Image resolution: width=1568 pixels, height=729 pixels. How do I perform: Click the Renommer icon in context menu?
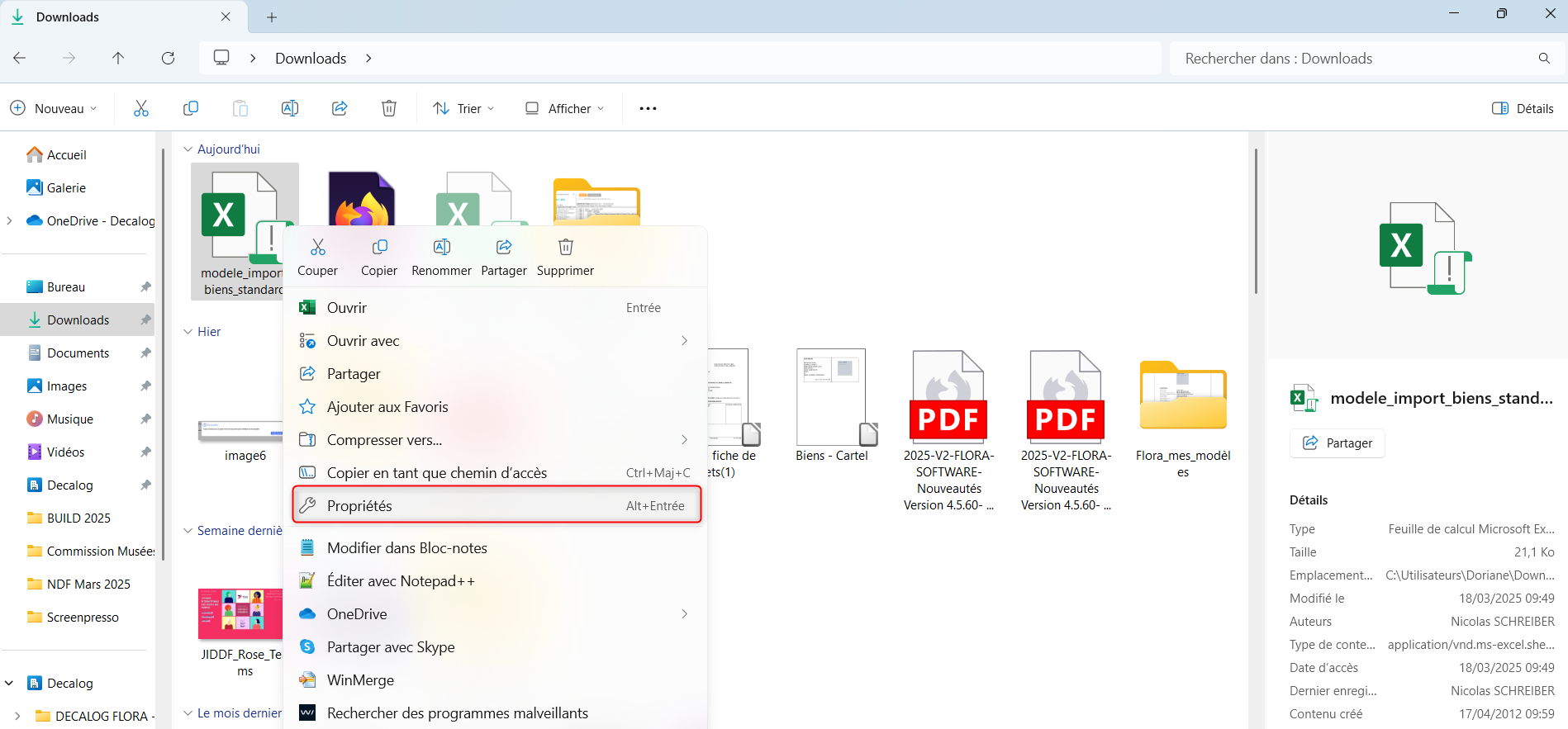coord(441,248)
